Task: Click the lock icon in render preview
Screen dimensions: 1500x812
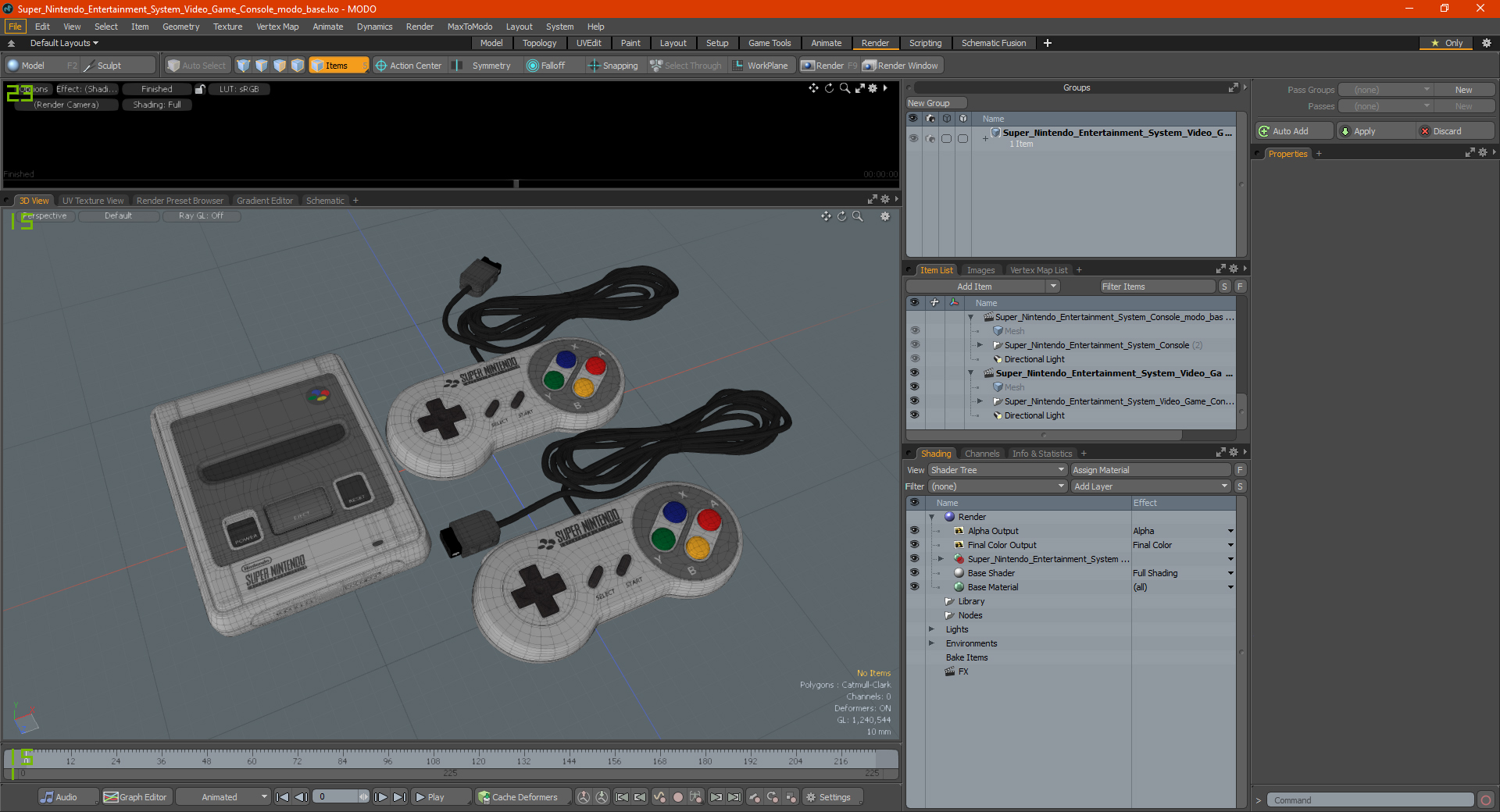Action: (200, 89)
